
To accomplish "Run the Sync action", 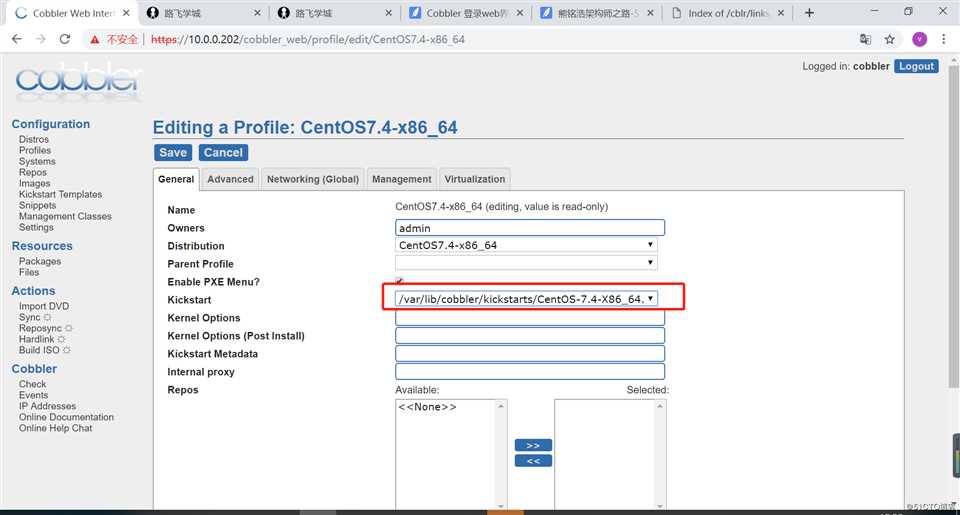I will pyautogui.click(x=29, y=317).
